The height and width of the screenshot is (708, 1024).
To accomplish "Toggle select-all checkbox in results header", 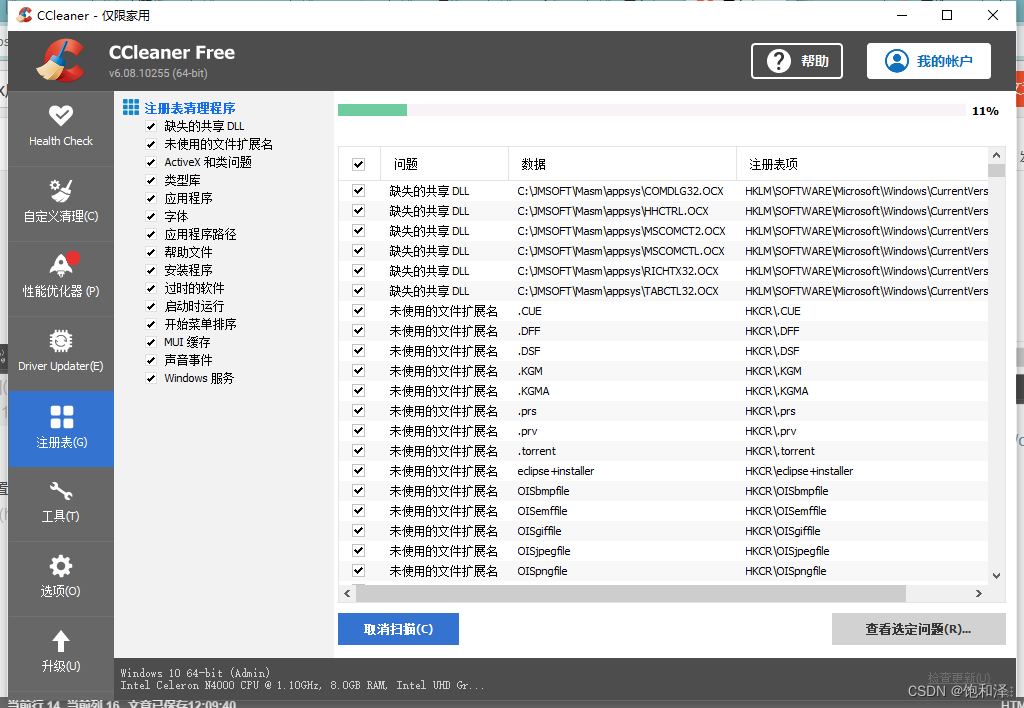I will click(x=359, y=165).
